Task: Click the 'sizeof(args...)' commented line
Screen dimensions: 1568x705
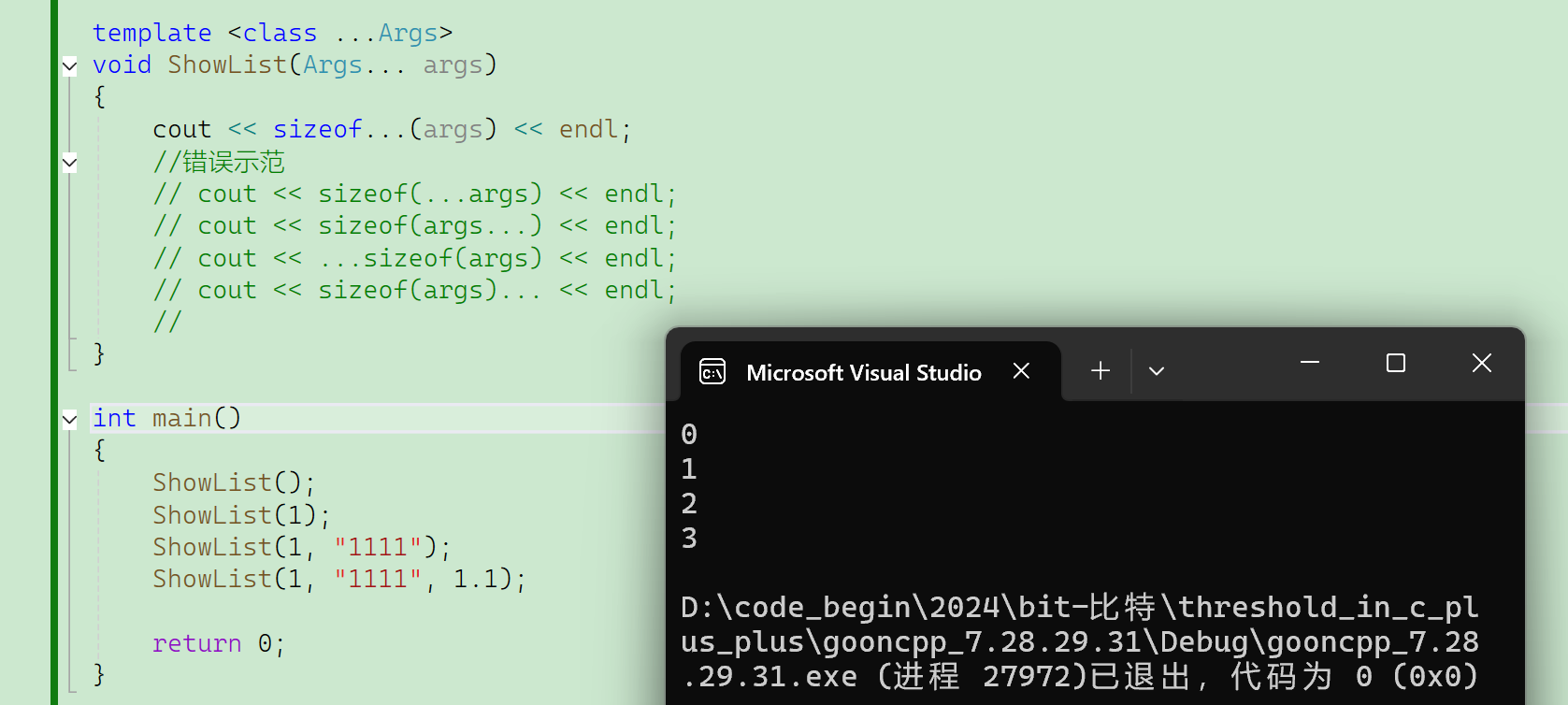Action: tap(414, 225)
